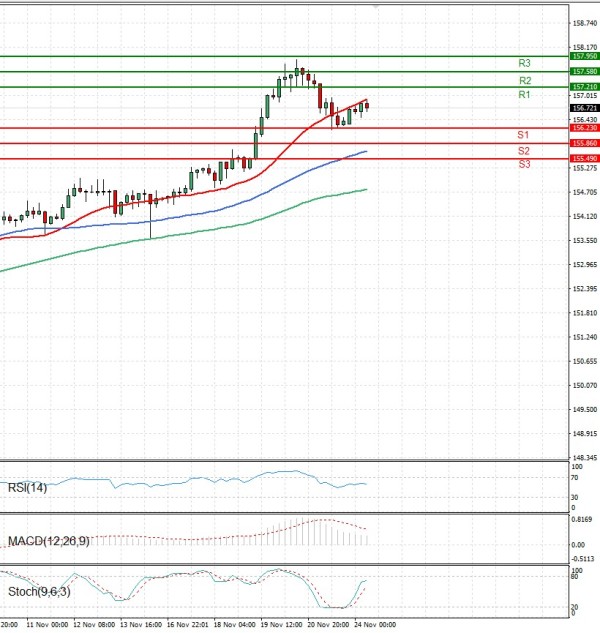Click the current price tag 156.721

[x=584, y=108]
